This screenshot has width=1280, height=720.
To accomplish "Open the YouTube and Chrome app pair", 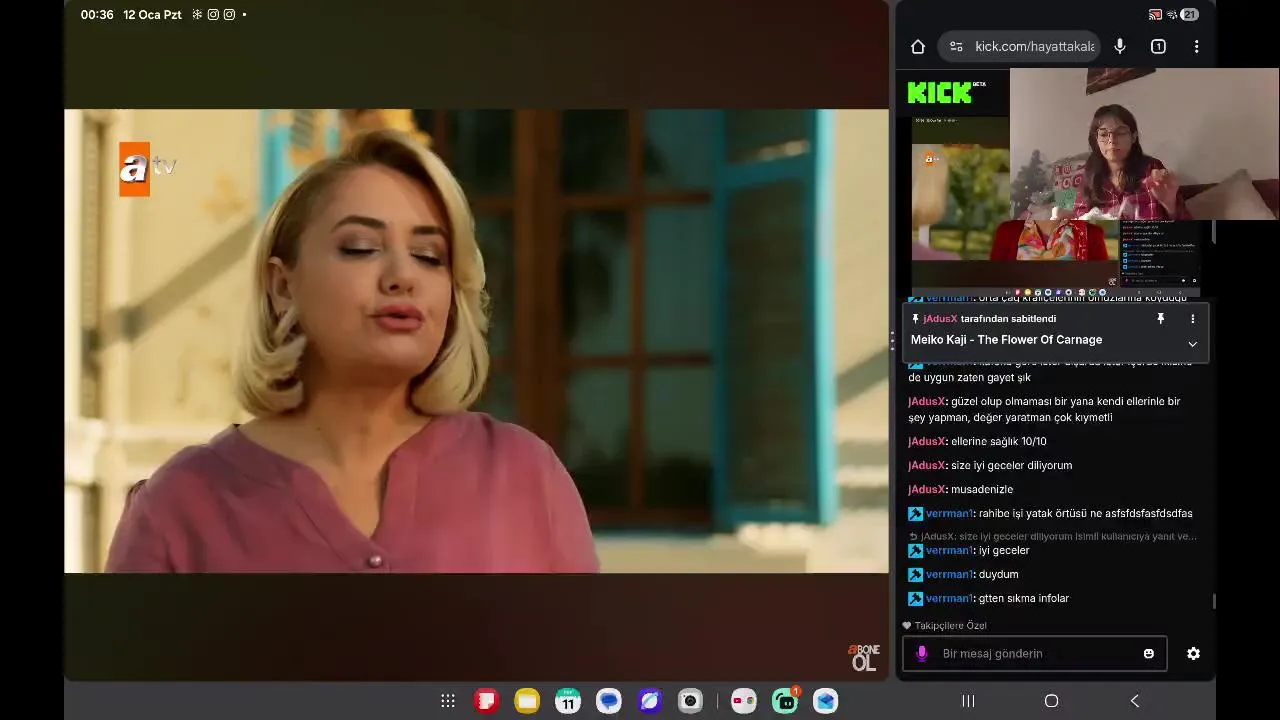I will [x=743, y=701].
